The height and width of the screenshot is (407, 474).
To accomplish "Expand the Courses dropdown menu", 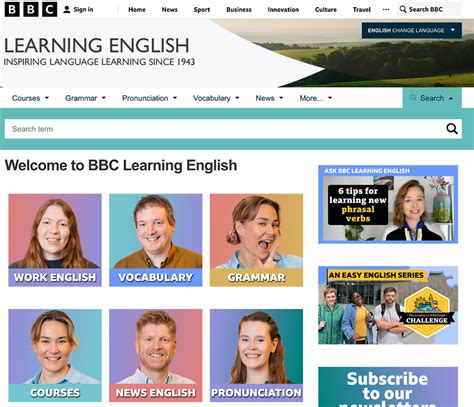I will coord(30,98).
